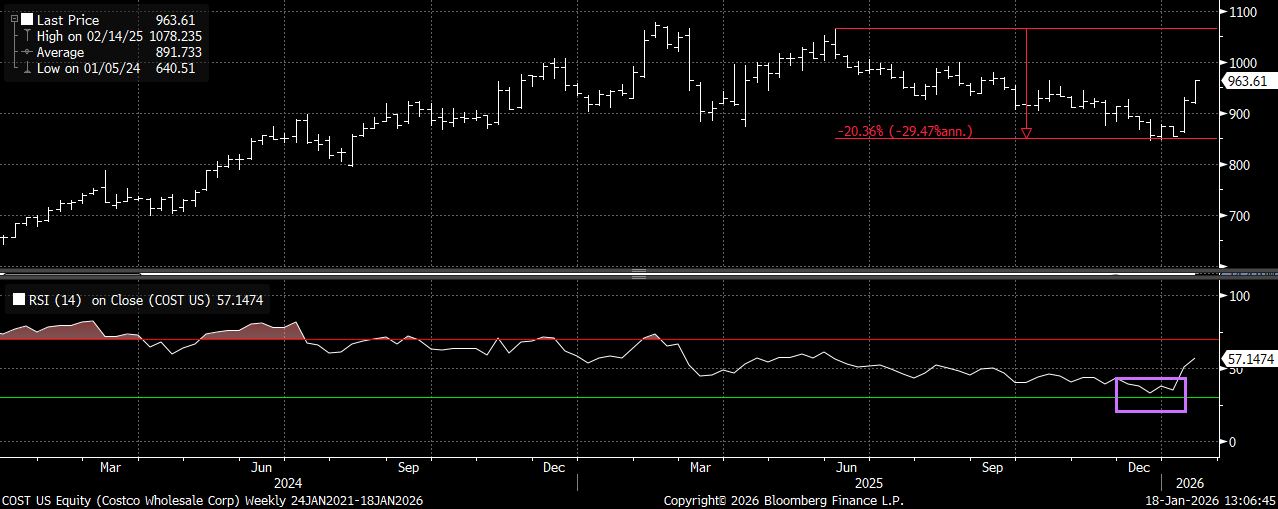Image resolution: width=1278 pixels, height=509 pixels.
Task: Select the -20.36% (-29.47%ann.) annotation label
Action: [x=905, y=131]
